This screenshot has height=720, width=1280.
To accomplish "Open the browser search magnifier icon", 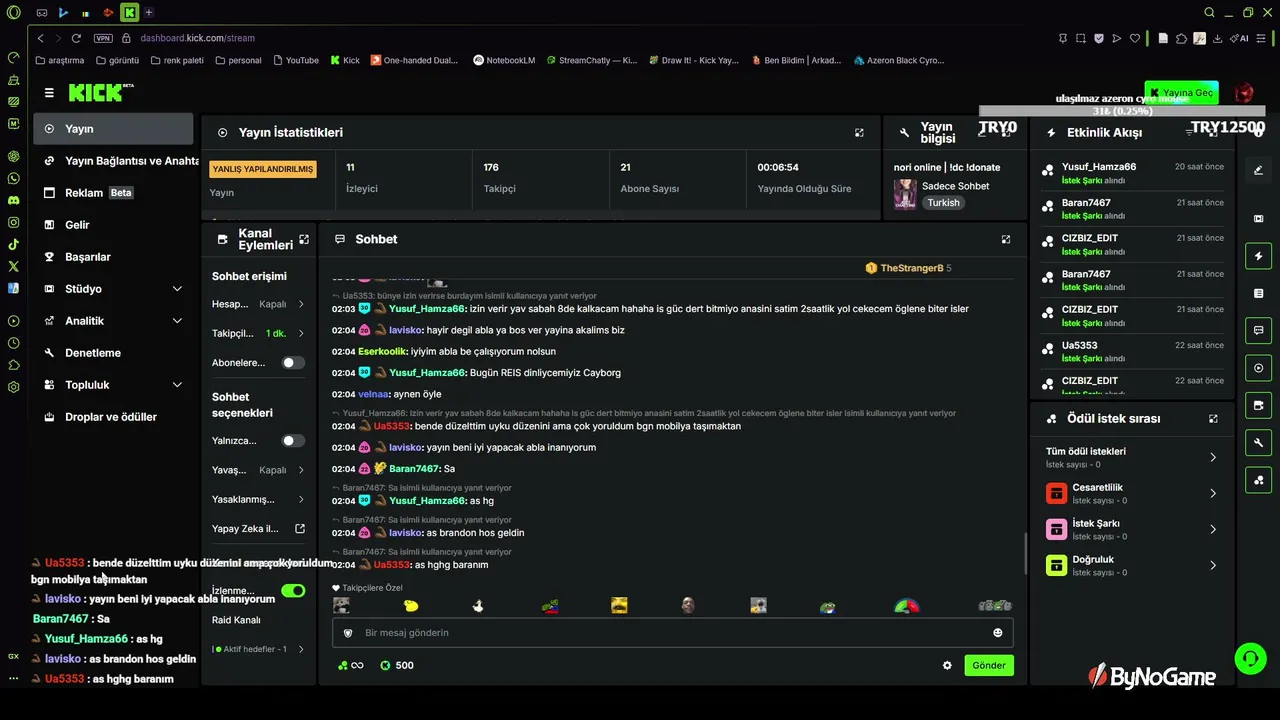I will coord(1209,13).
